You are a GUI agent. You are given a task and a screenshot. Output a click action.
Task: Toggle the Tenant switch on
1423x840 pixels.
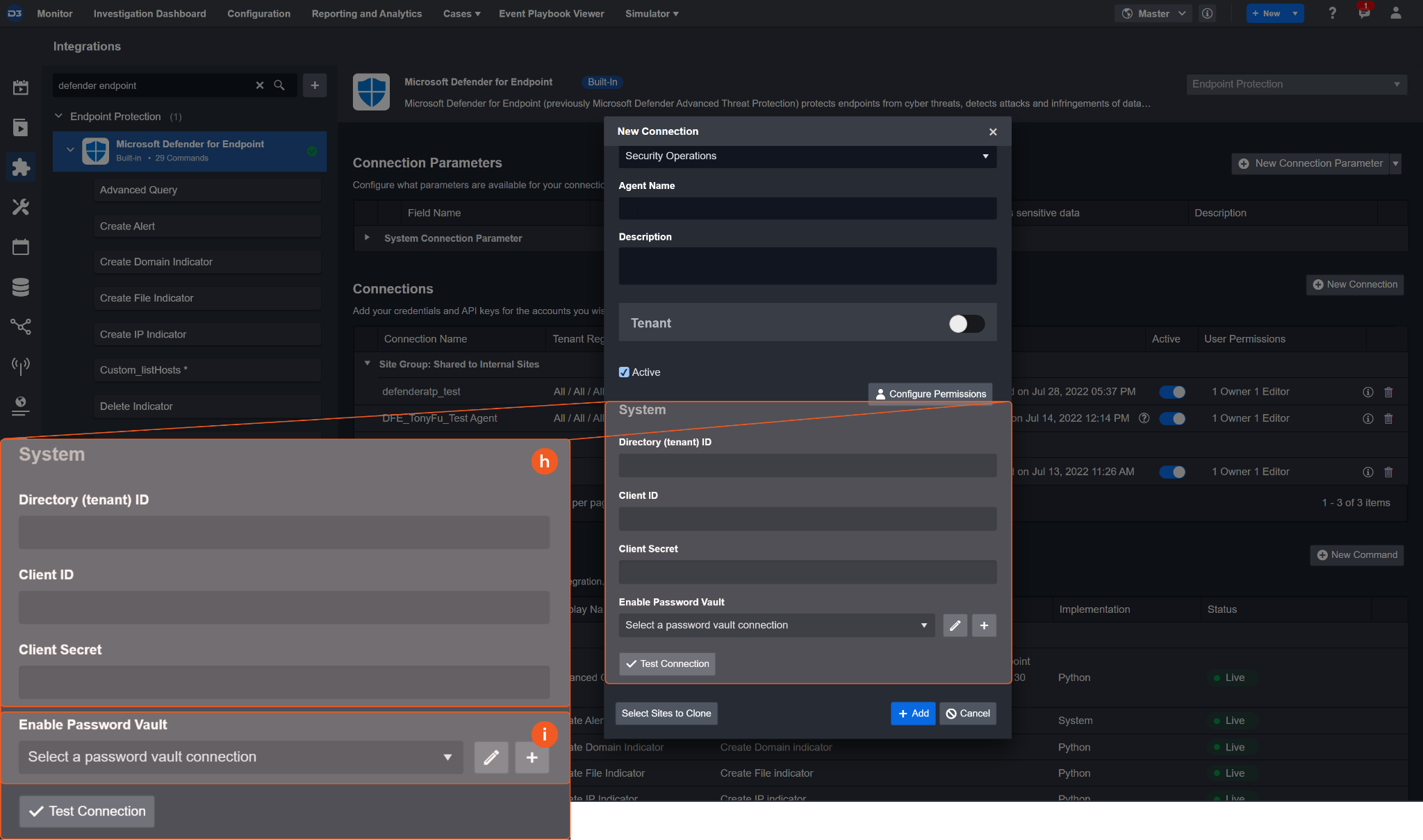coord(967,324)
